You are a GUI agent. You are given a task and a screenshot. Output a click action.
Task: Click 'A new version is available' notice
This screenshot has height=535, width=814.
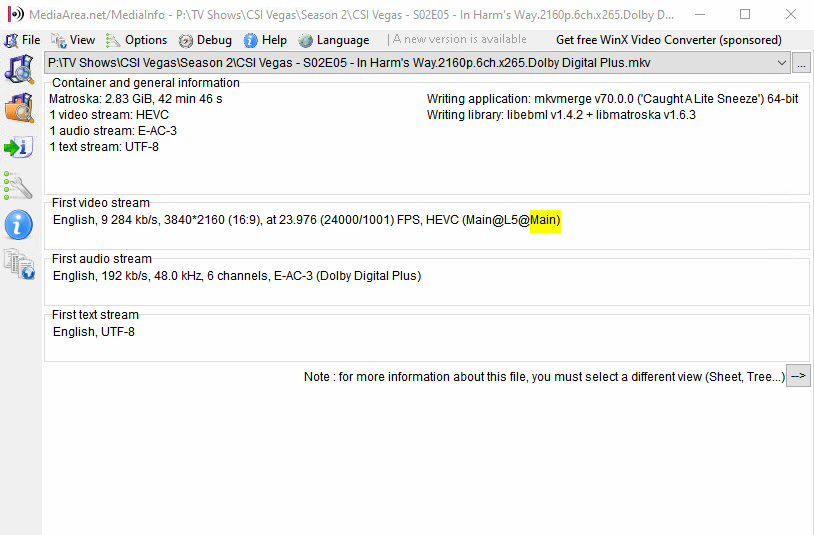pyautogui.click(x=459, y=39)
